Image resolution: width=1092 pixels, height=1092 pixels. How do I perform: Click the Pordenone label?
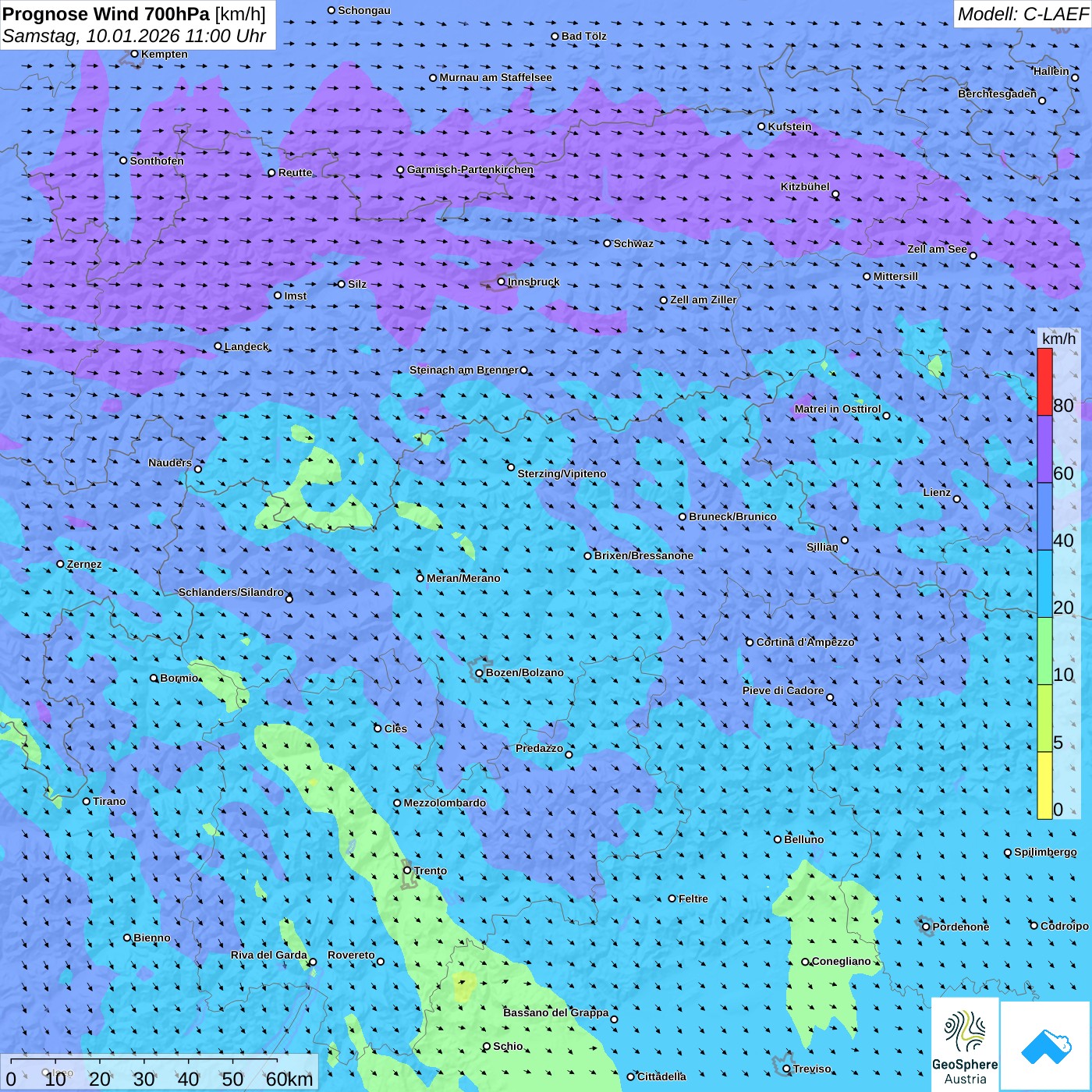961,927
